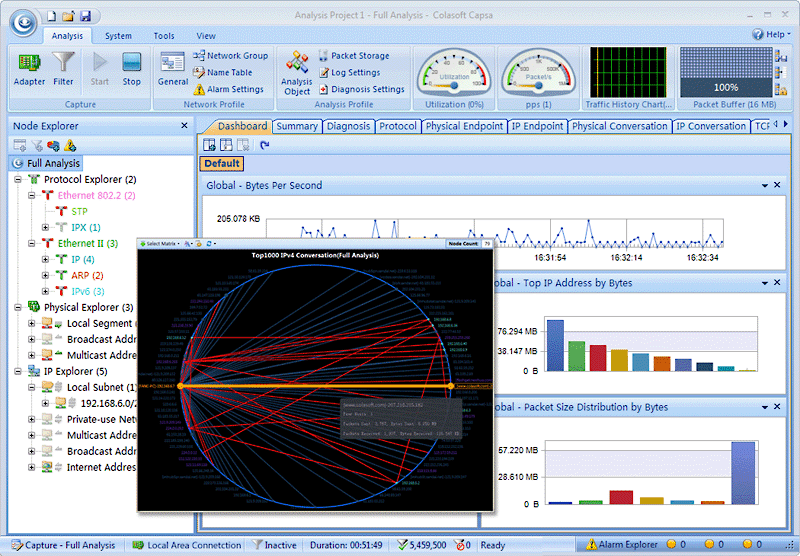Click the Default dashboard button
The width and height of the screenshot is (800, 556).
click(x=222, y=164)
